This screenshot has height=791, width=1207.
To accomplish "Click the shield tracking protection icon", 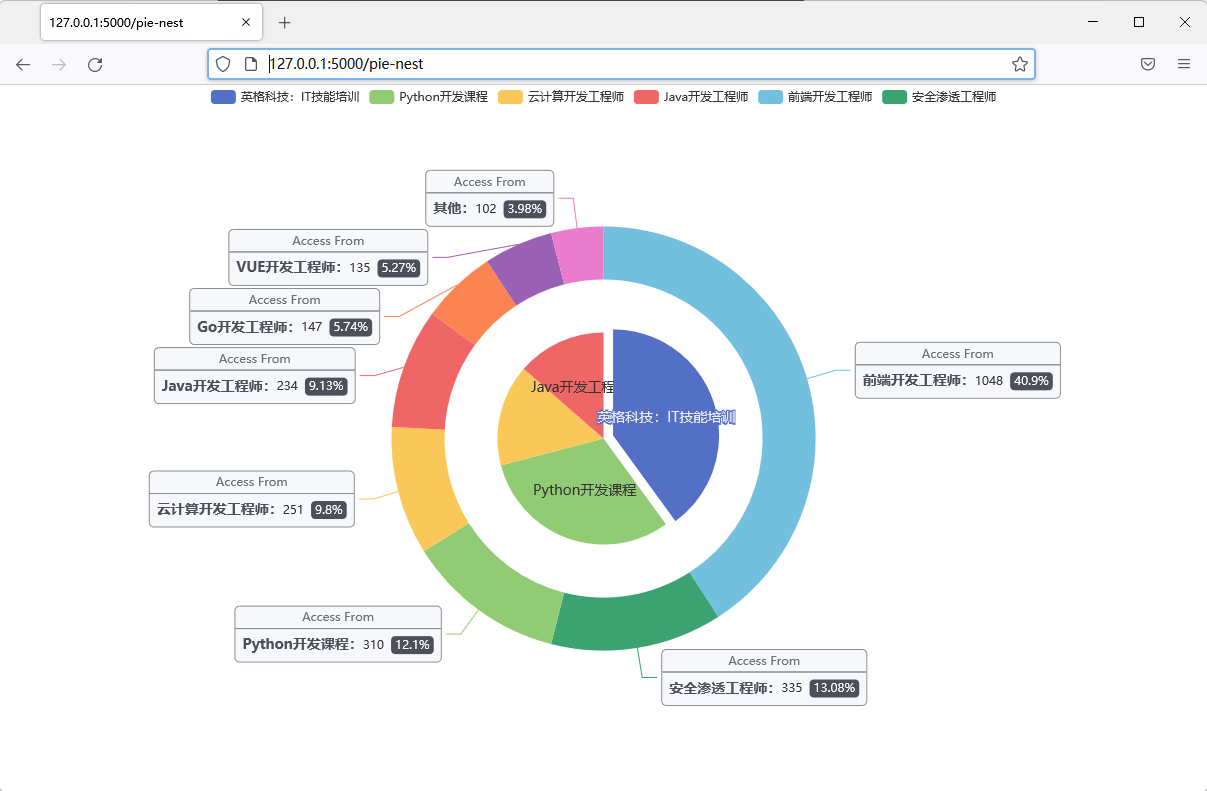I will 223,64.
